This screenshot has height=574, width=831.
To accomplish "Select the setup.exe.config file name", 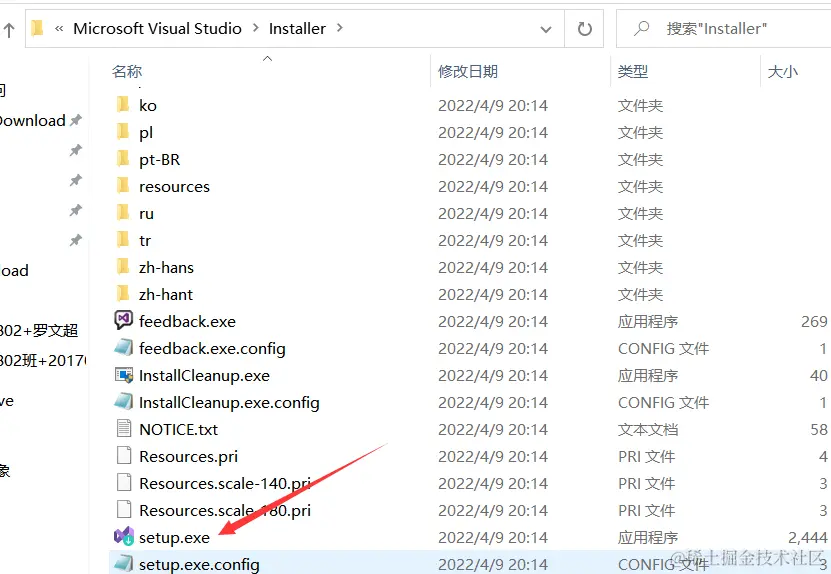I will coord(199,564).
